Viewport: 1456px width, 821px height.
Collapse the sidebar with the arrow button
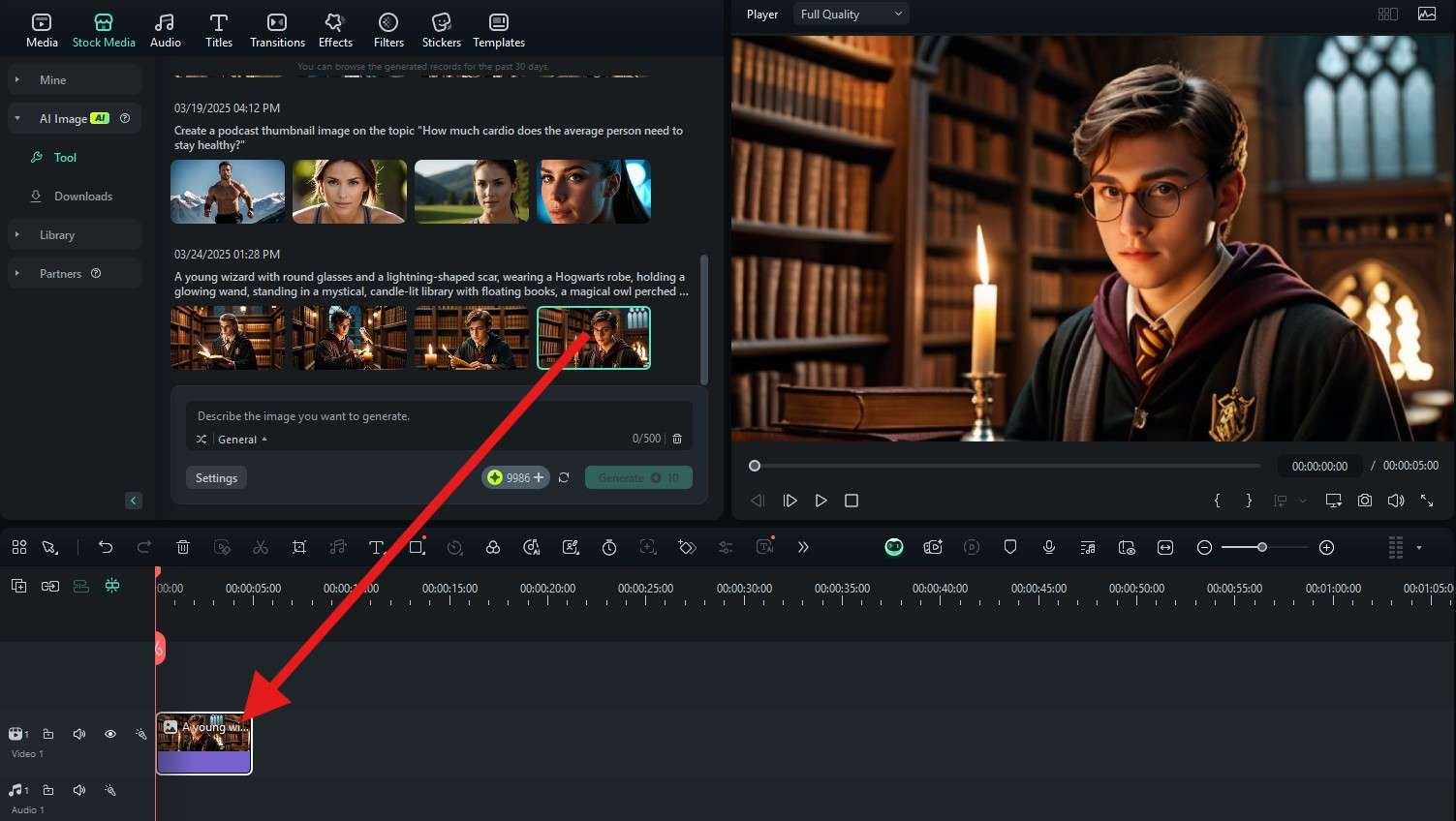[x=134, y=501]
